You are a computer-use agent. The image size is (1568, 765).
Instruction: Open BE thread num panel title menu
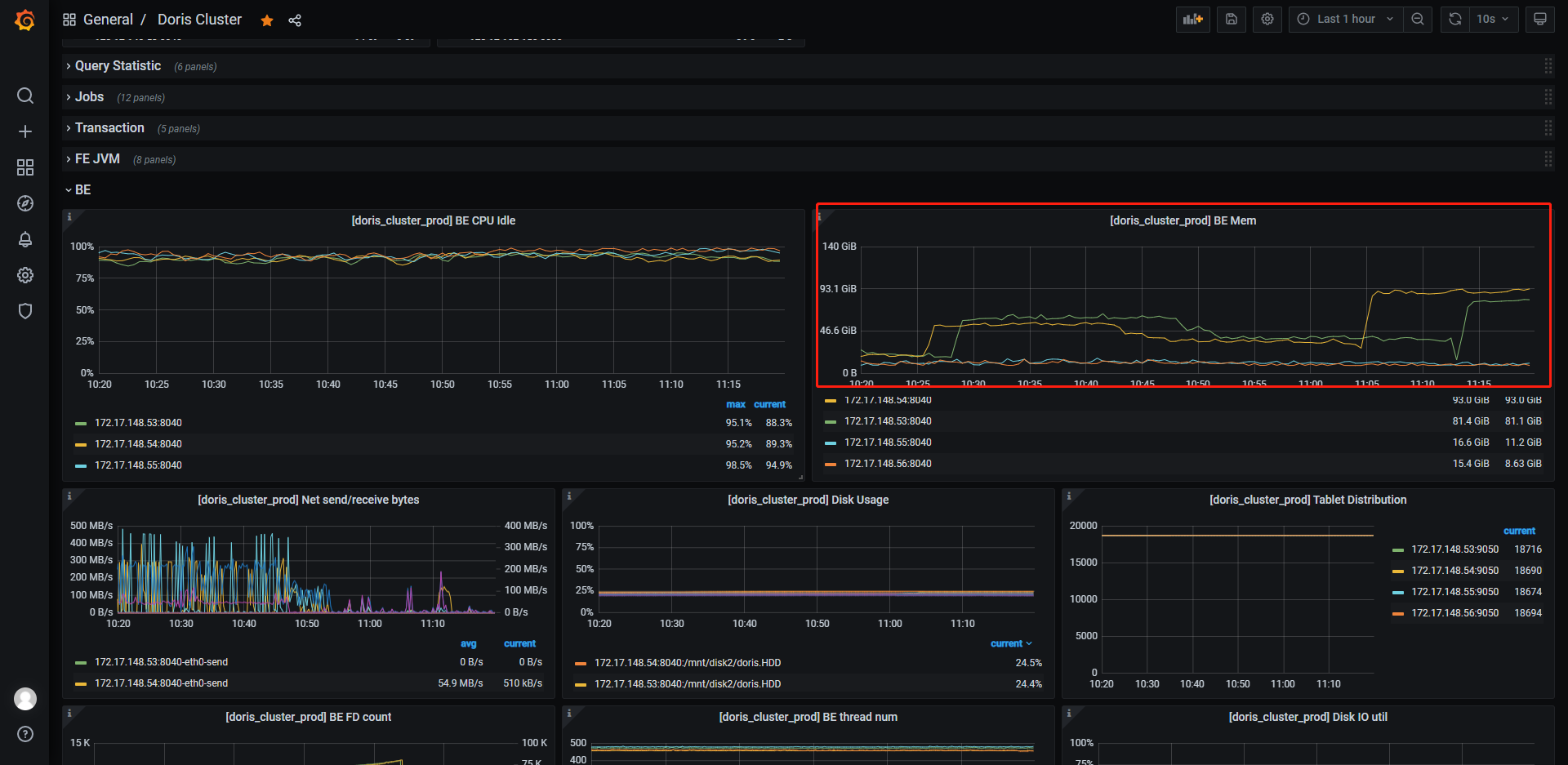click(x=808, y=717)
